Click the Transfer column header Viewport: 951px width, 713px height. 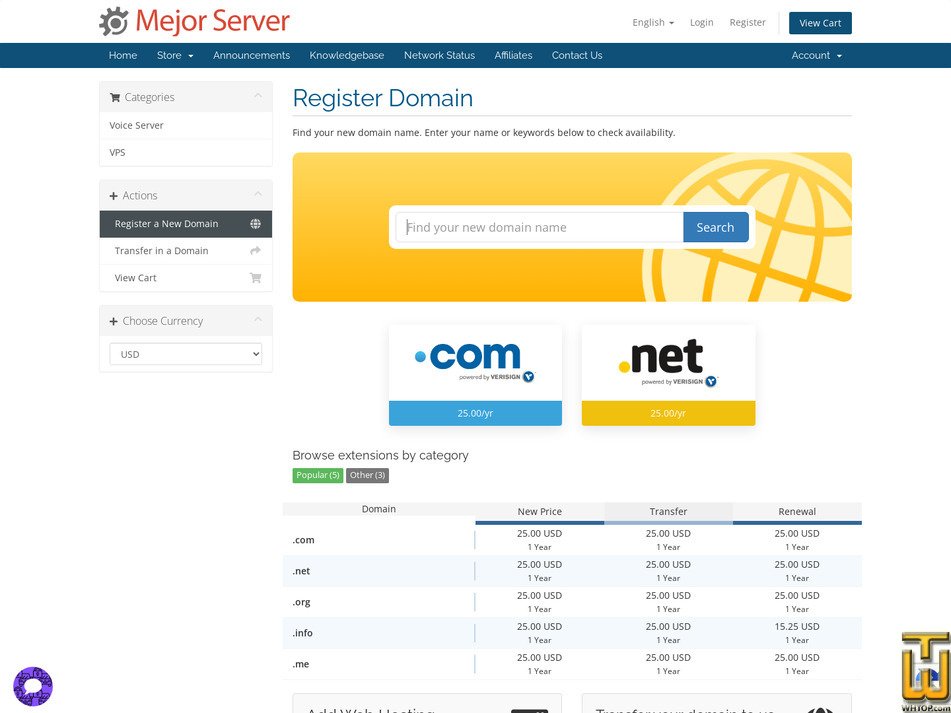(668, 512)
